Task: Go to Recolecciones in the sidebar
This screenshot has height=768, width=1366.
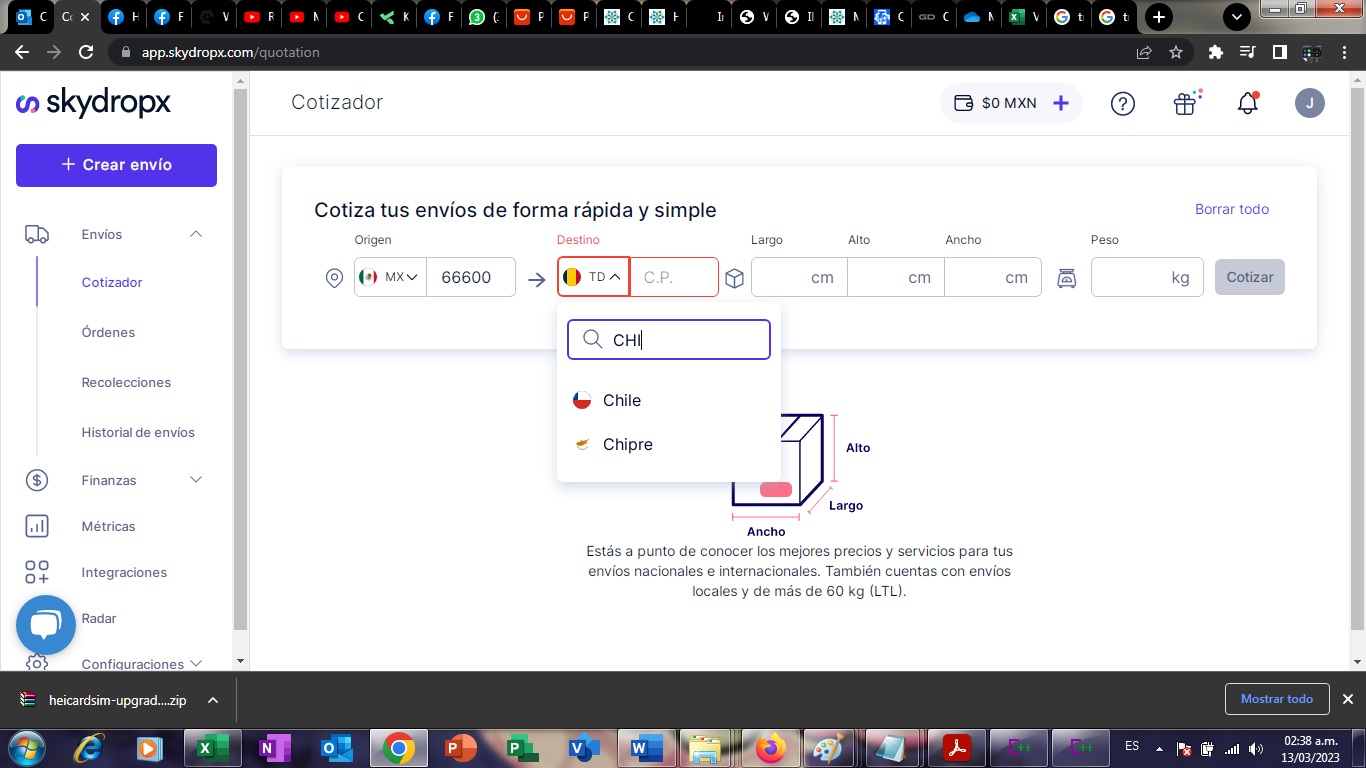Action: (x=126, y=382)
